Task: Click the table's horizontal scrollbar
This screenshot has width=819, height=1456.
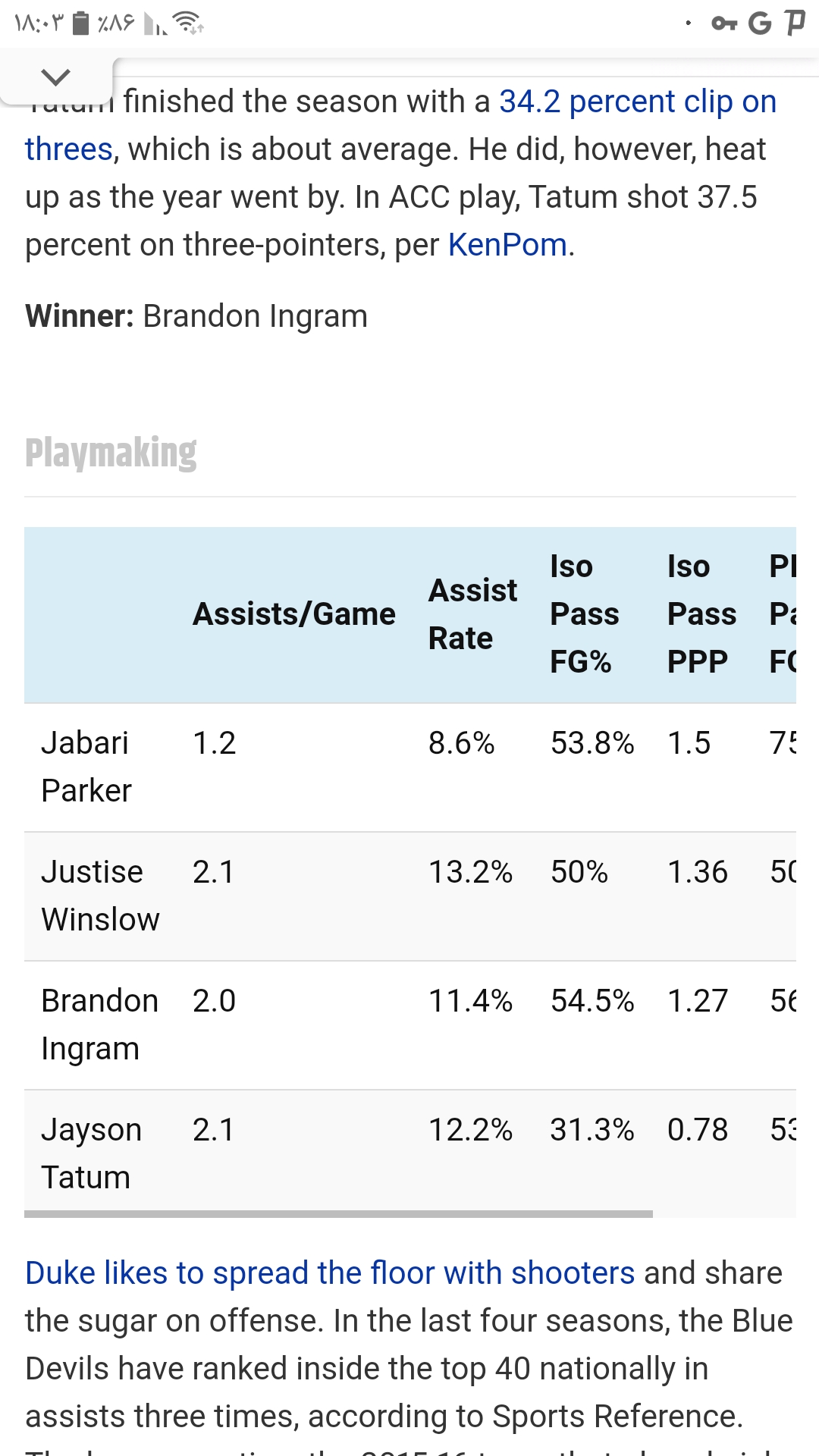Action: (338, 1214)
